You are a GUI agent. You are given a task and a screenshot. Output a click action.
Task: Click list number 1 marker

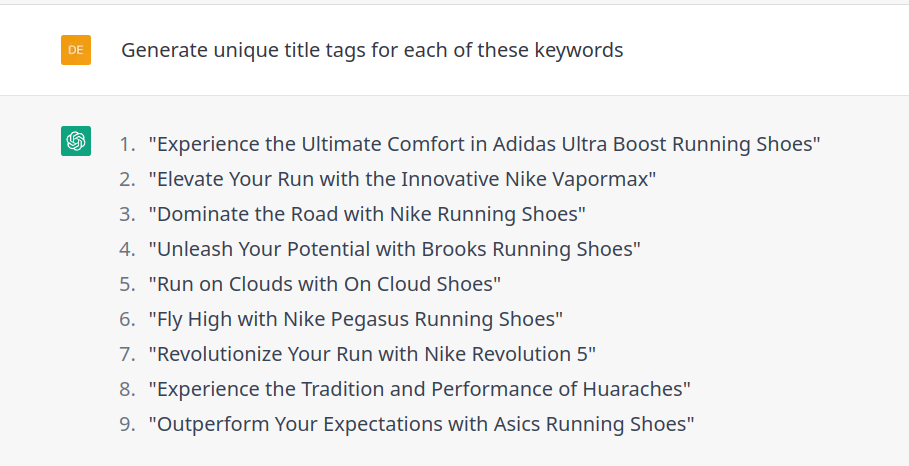coord(127,144)
